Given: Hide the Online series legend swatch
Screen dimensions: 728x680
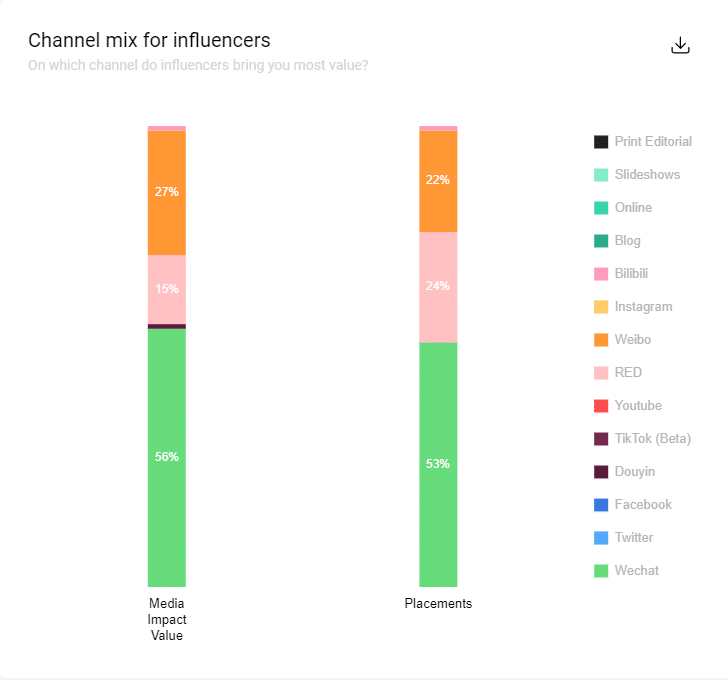Looking at the screenshot, I should click(601, 208).
